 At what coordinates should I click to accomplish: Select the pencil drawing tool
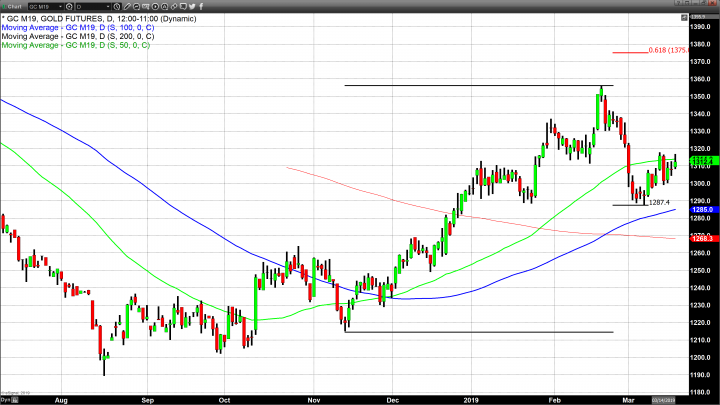pos(127,6)
